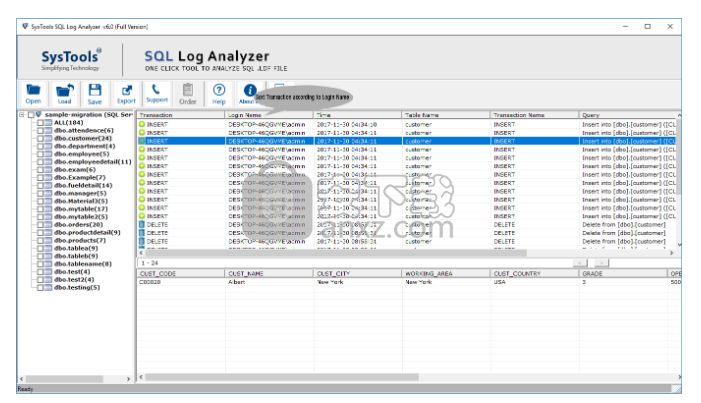Click the Save floppy disk icon
The image size is (701, 403).
[95, 94]
